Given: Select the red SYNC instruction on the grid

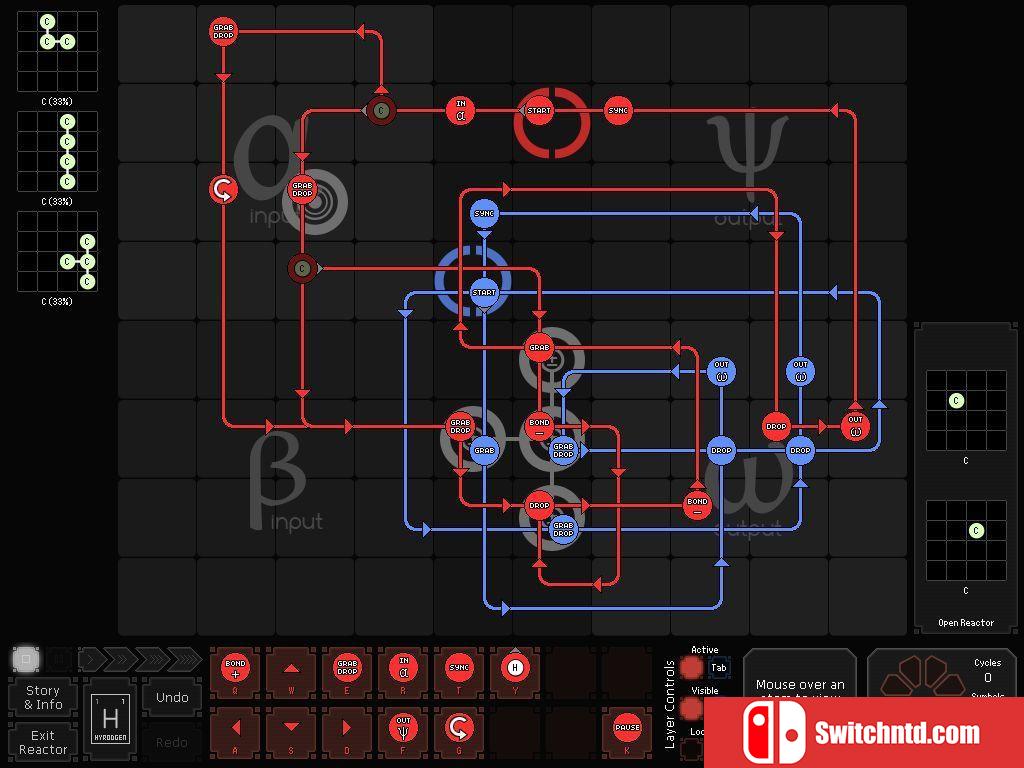Looking at the screenshot, I should pos(618,110).
